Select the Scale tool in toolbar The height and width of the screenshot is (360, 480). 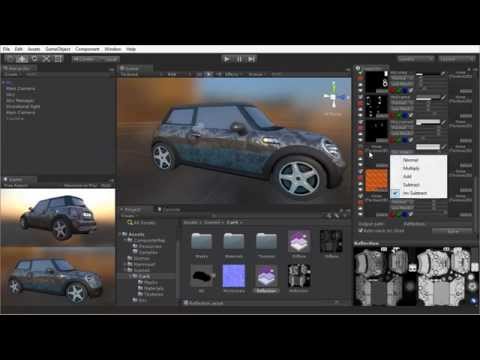tap(46, 59)
